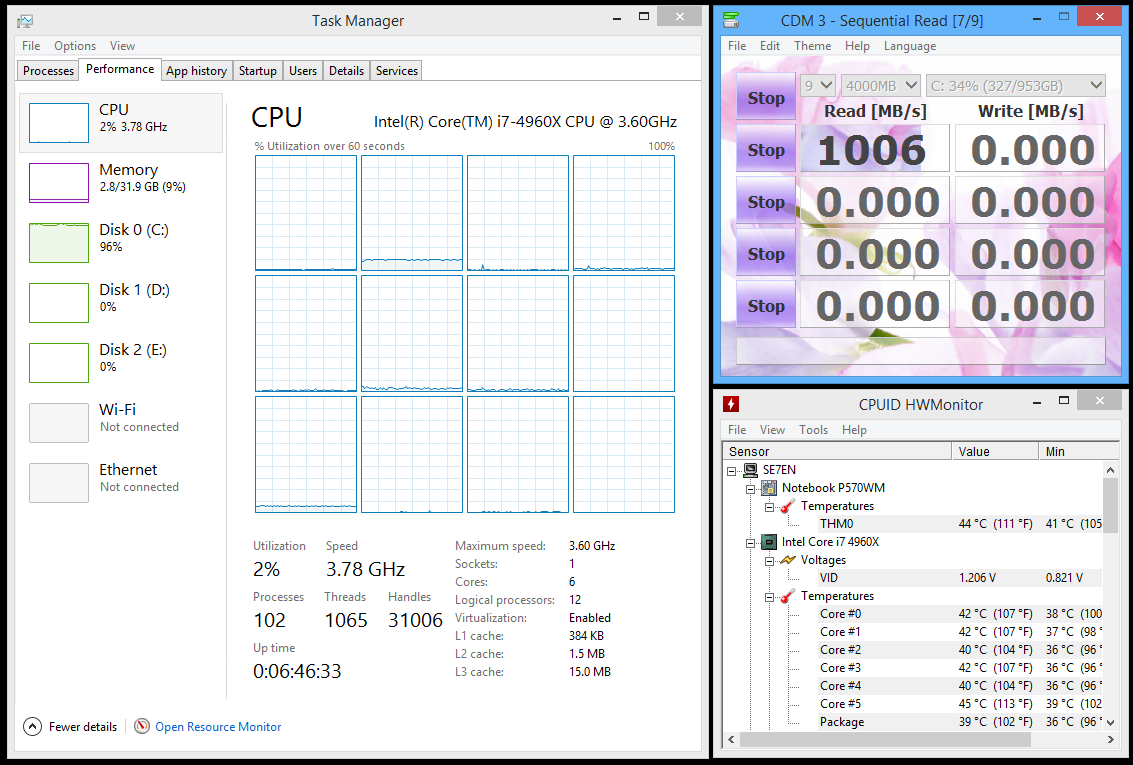Viewport: 1133px width, 765px height.
Task: Click the thermometer icon beside the Notebook Temperatures node
Action: 788,506
